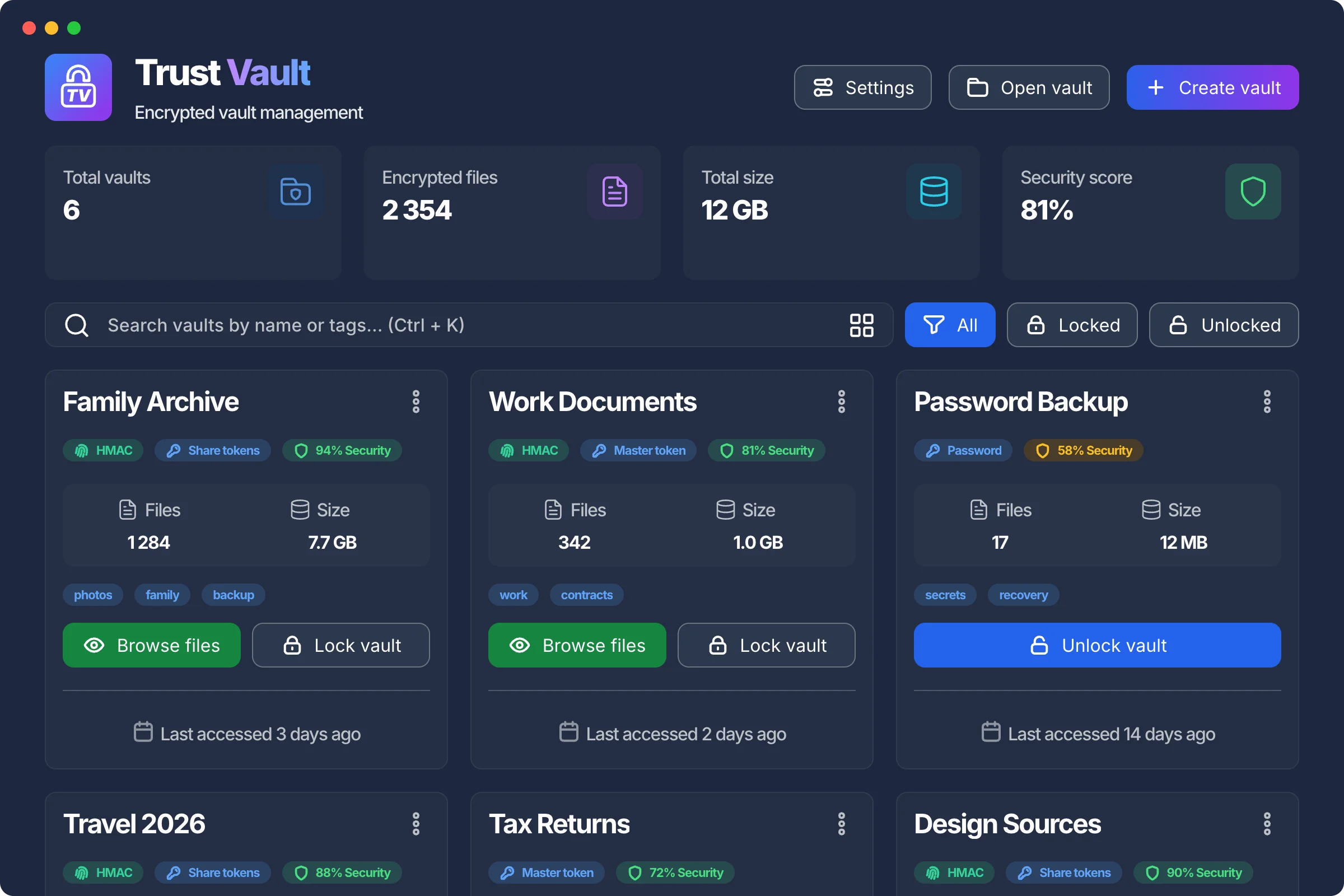Lock the Family Archive vault
The height and width of the screenshot is (896, 1344).
[x=341, y=646]
